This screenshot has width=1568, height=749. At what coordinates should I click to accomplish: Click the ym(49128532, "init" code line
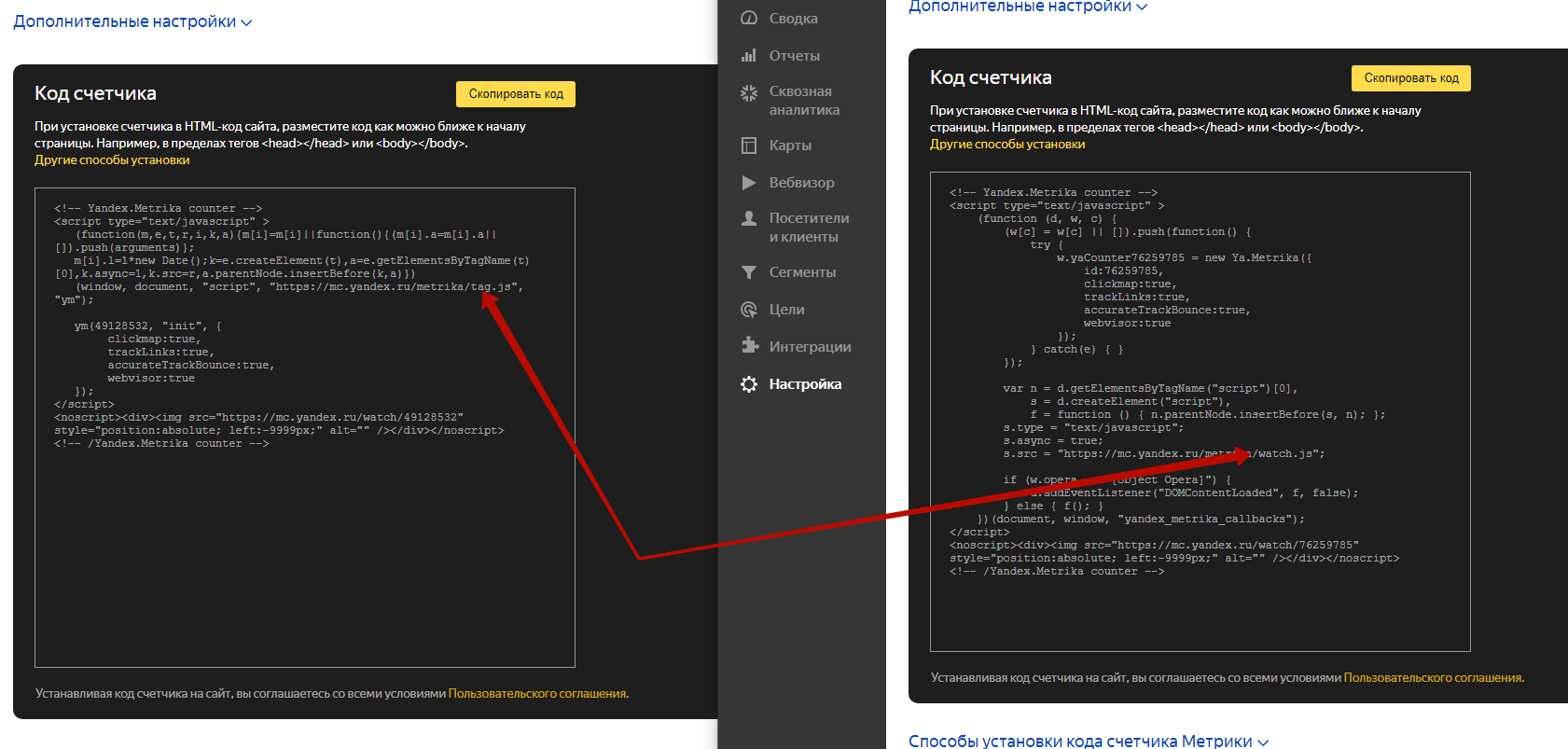point(147,326)
